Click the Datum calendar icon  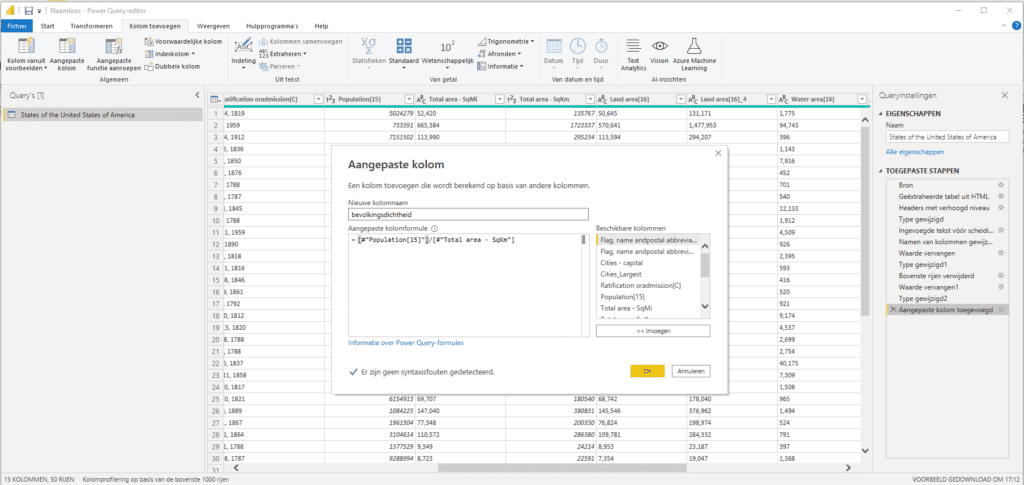(554, 46)
